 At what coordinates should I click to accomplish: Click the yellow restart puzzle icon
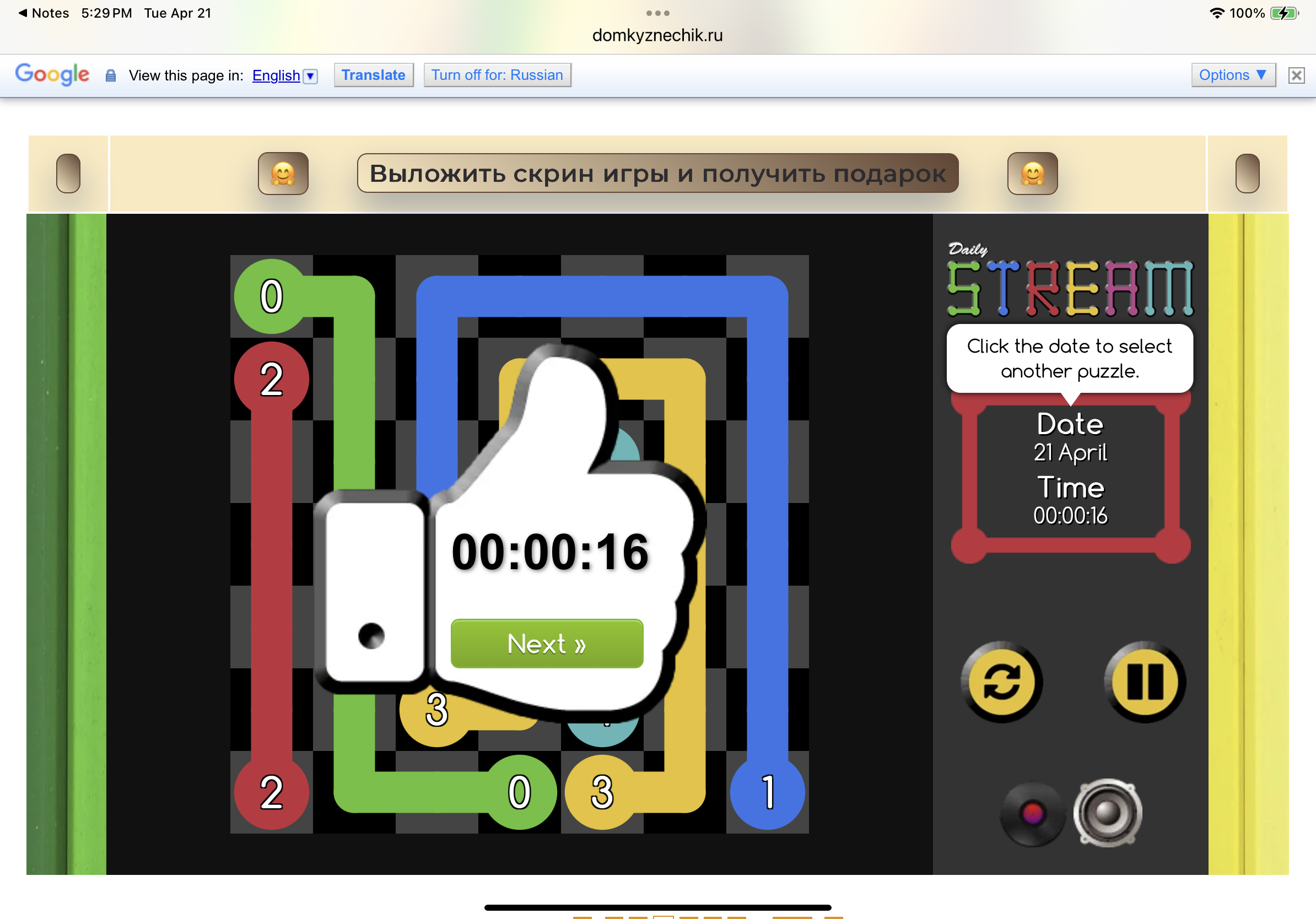[1001, 682]
